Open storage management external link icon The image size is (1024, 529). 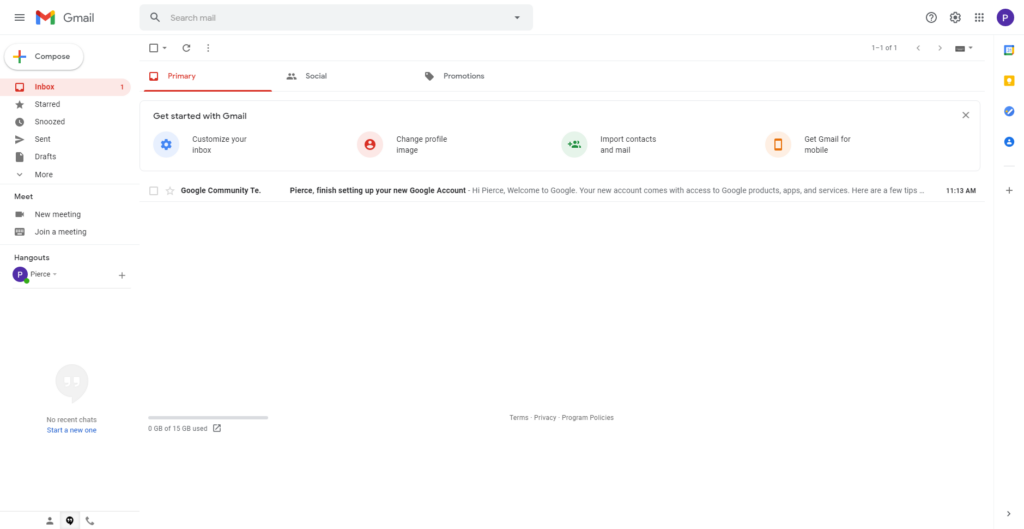(217, 428)
